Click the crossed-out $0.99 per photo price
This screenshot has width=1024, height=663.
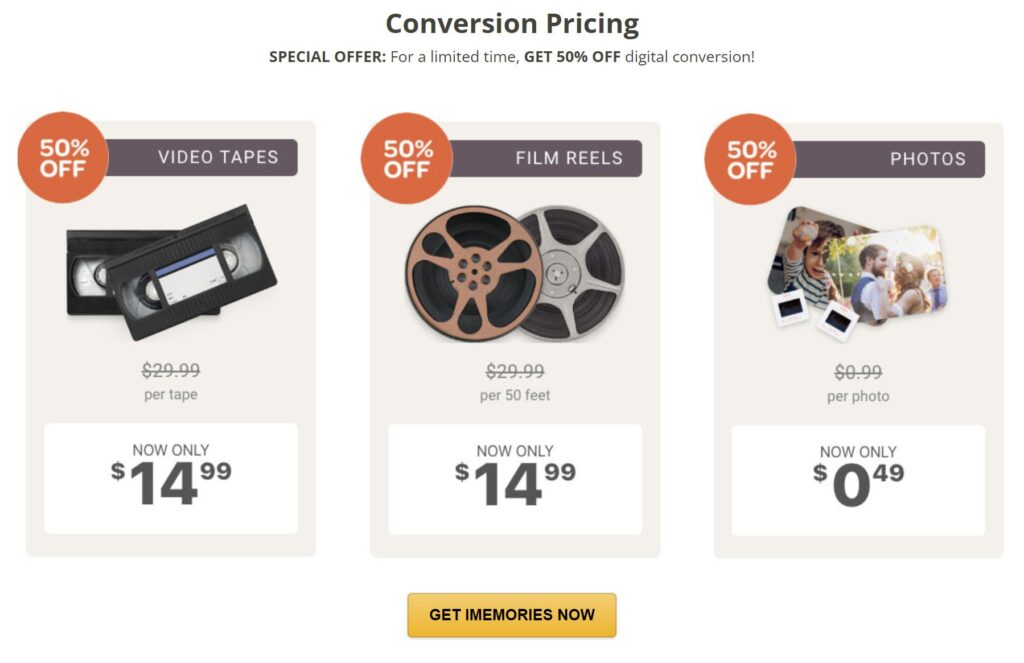[x=858, y=372]
